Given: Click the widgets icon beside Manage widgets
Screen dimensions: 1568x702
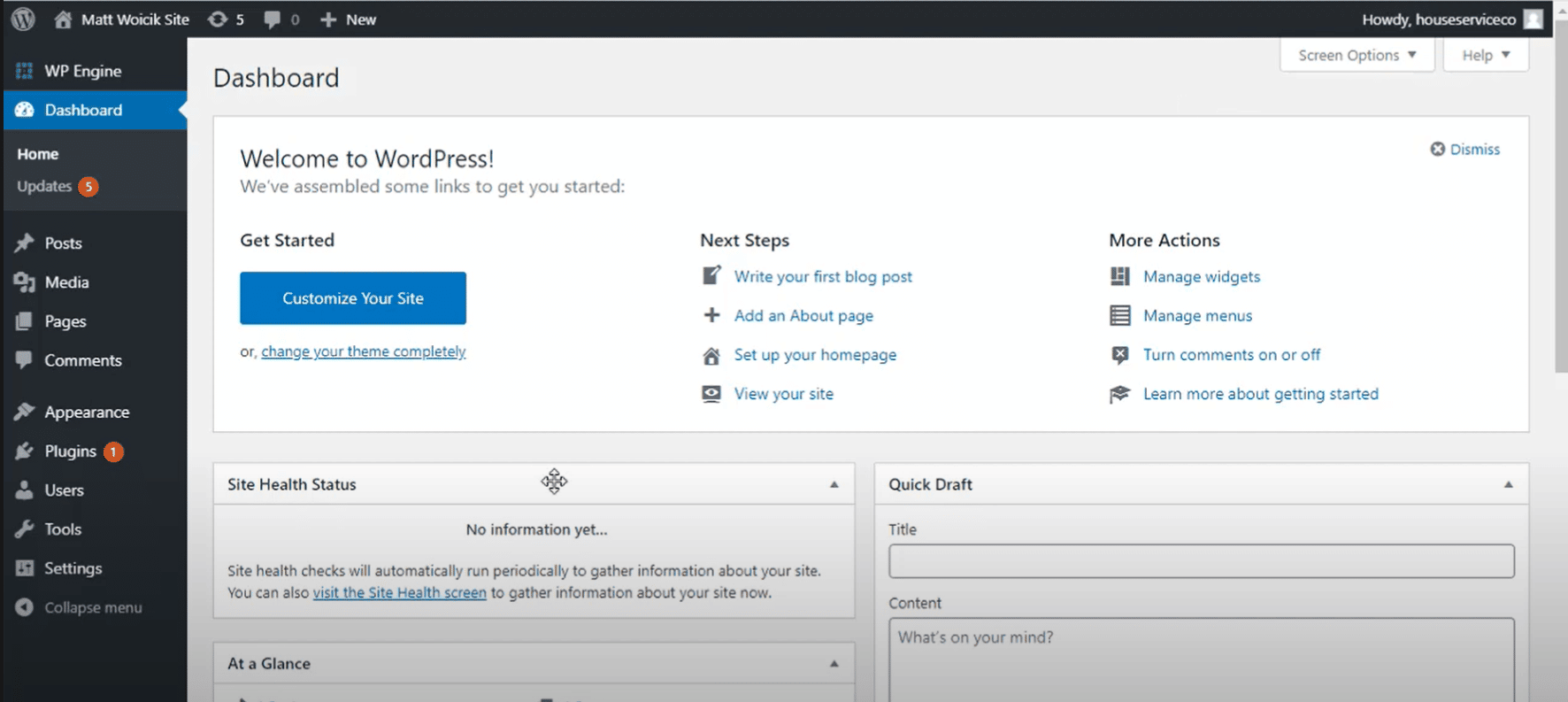Looking at the screenshot, I should click(x=1119, y=276).
